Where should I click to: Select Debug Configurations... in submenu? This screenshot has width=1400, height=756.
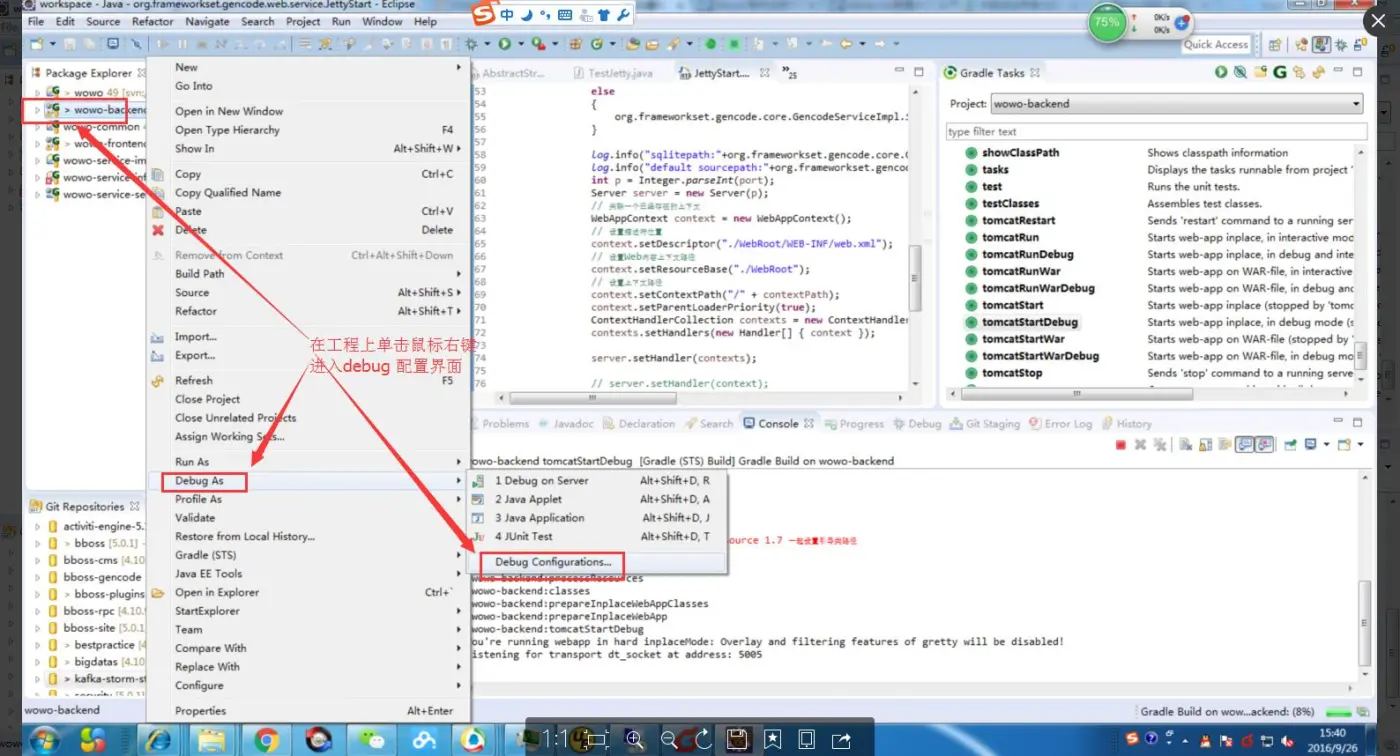click(553, 562)
